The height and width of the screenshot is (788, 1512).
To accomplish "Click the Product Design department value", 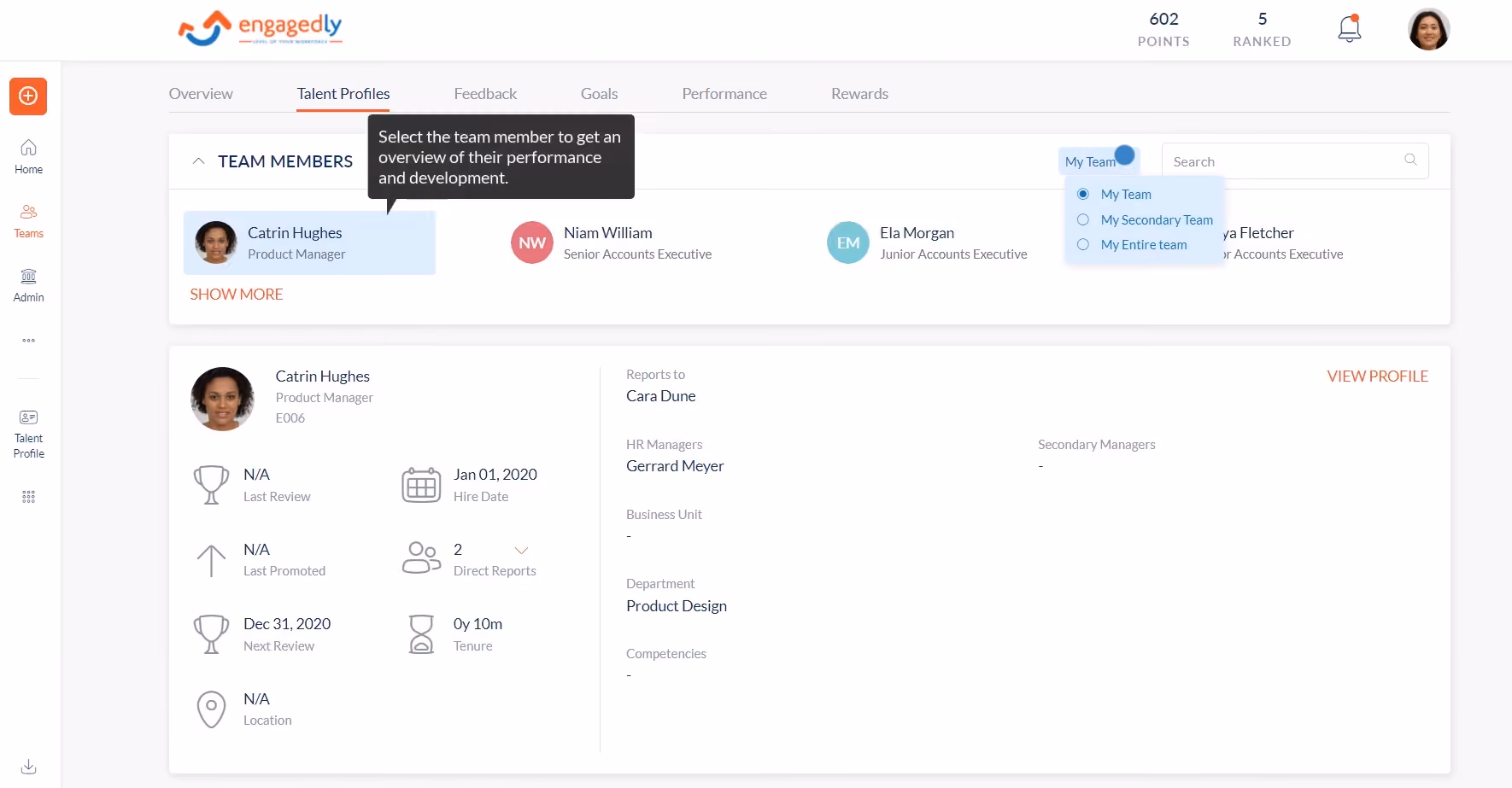I will 677,606.
